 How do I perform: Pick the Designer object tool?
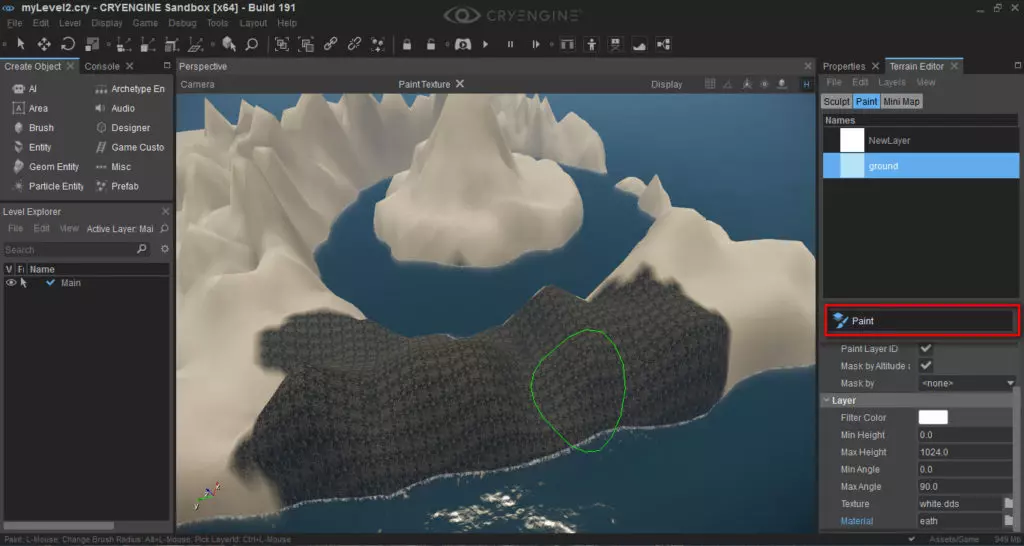(130, 128)
